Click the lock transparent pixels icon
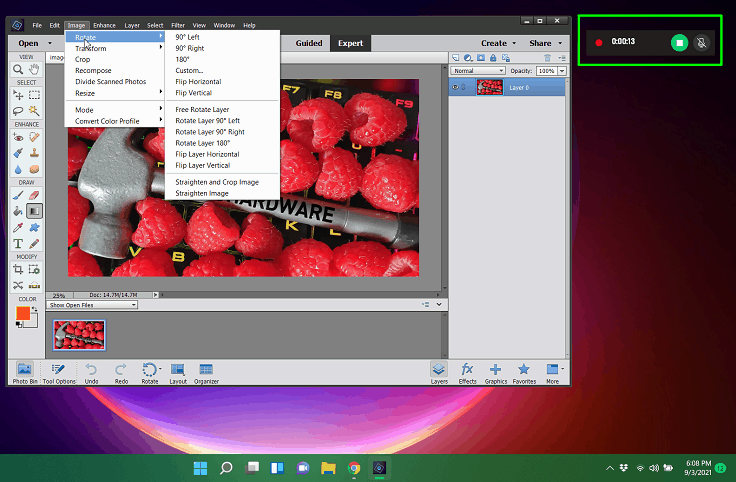Screen dimensions: 736x482 coord(506,58)
